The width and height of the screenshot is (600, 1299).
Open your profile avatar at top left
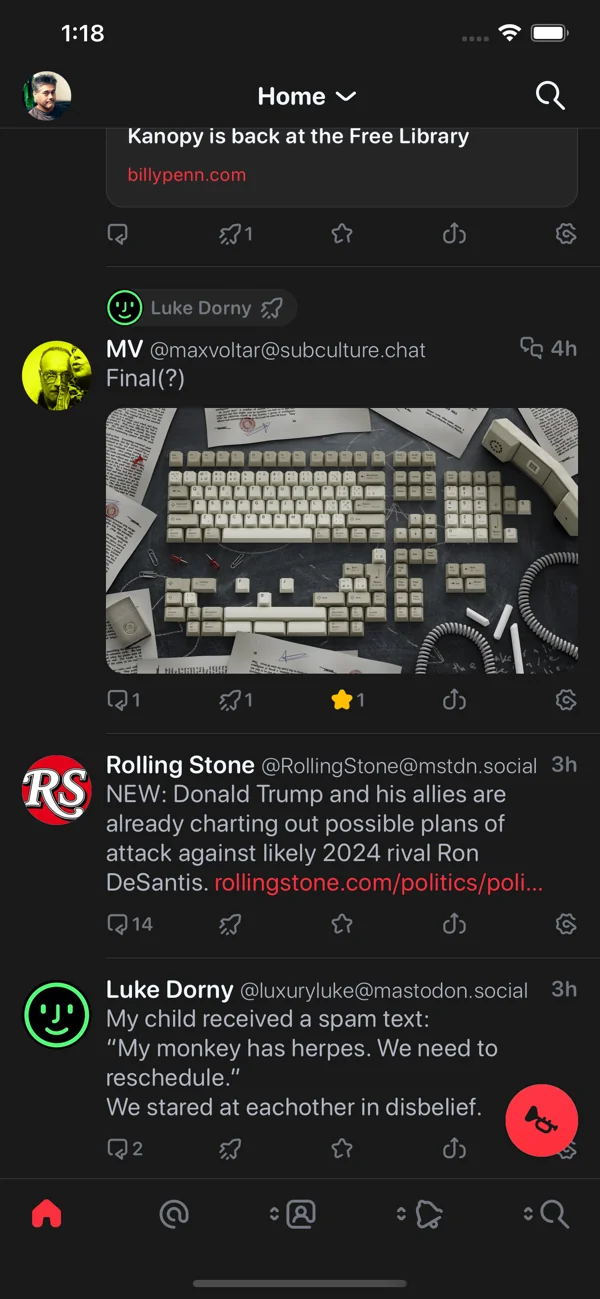click(47, 96)
